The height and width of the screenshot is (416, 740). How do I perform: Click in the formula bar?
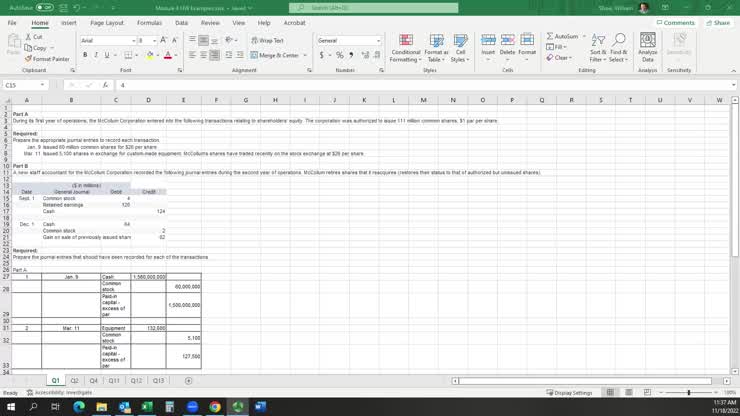click(x=423, y=85)
